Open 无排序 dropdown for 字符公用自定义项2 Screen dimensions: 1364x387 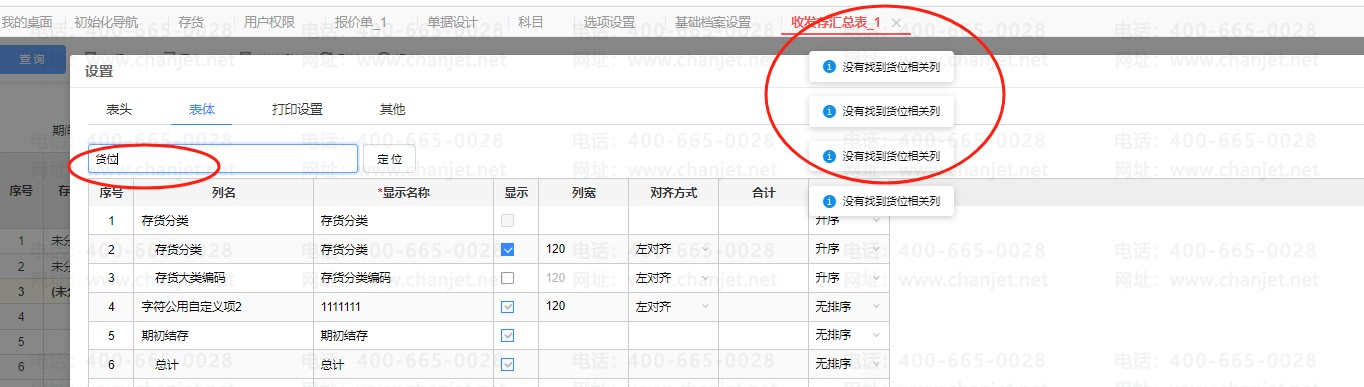click(x=848, y=306)
